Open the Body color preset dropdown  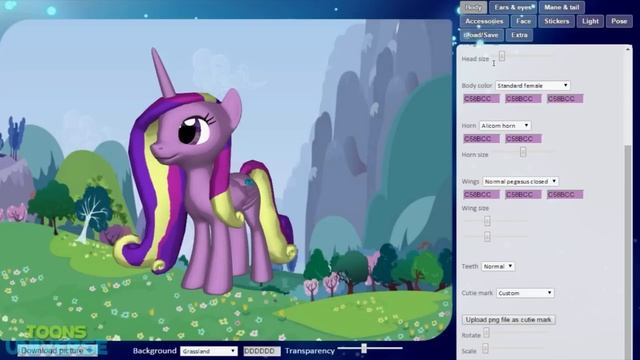point(533,85)
